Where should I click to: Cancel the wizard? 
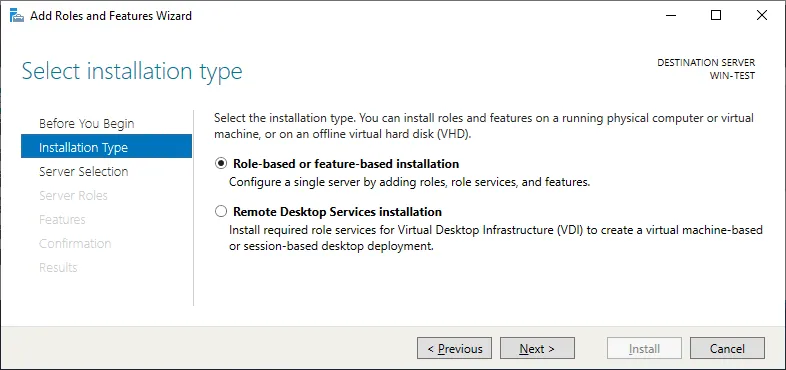click(727, 348)
